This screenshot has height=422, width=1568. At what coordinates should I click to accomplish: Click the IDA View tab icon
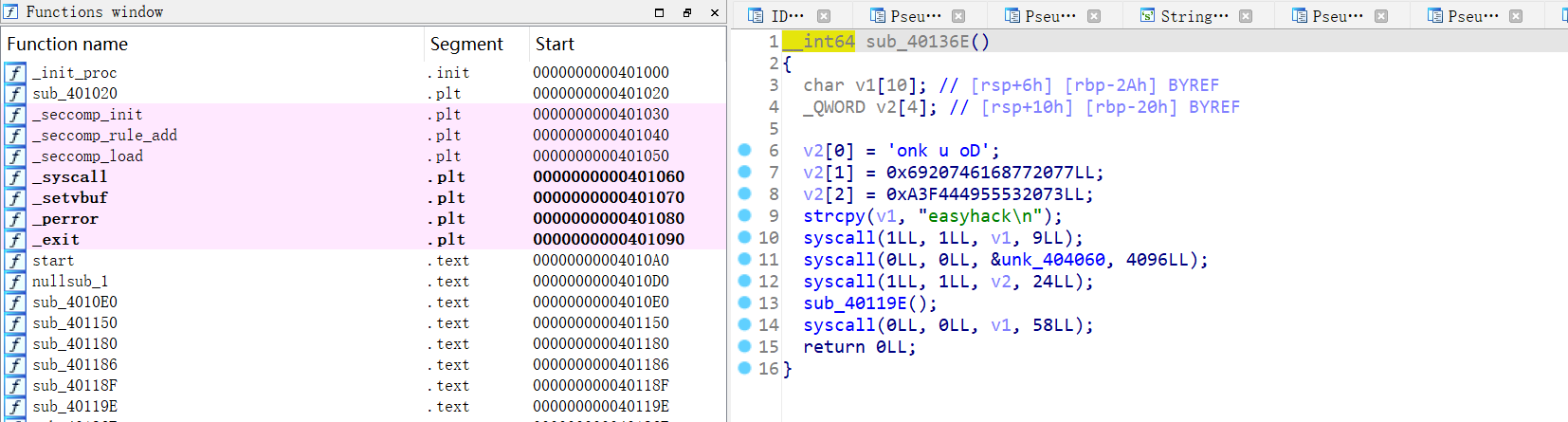point(756,16)
